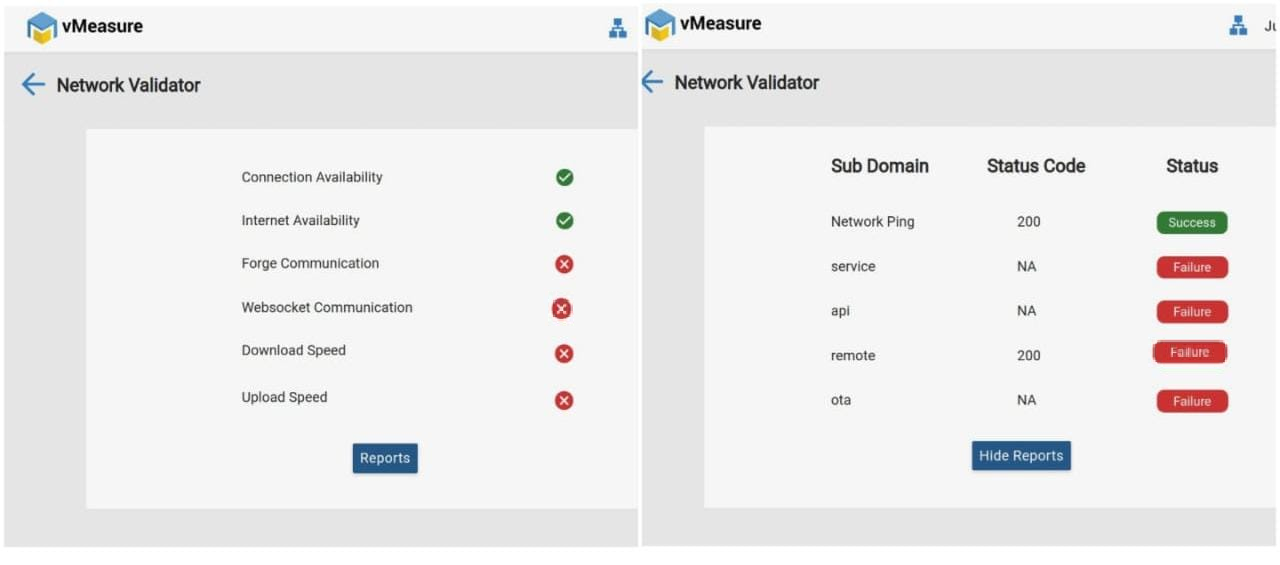Click the Failure badge for service
The image size is (1280, 565).
(1191, 267)
